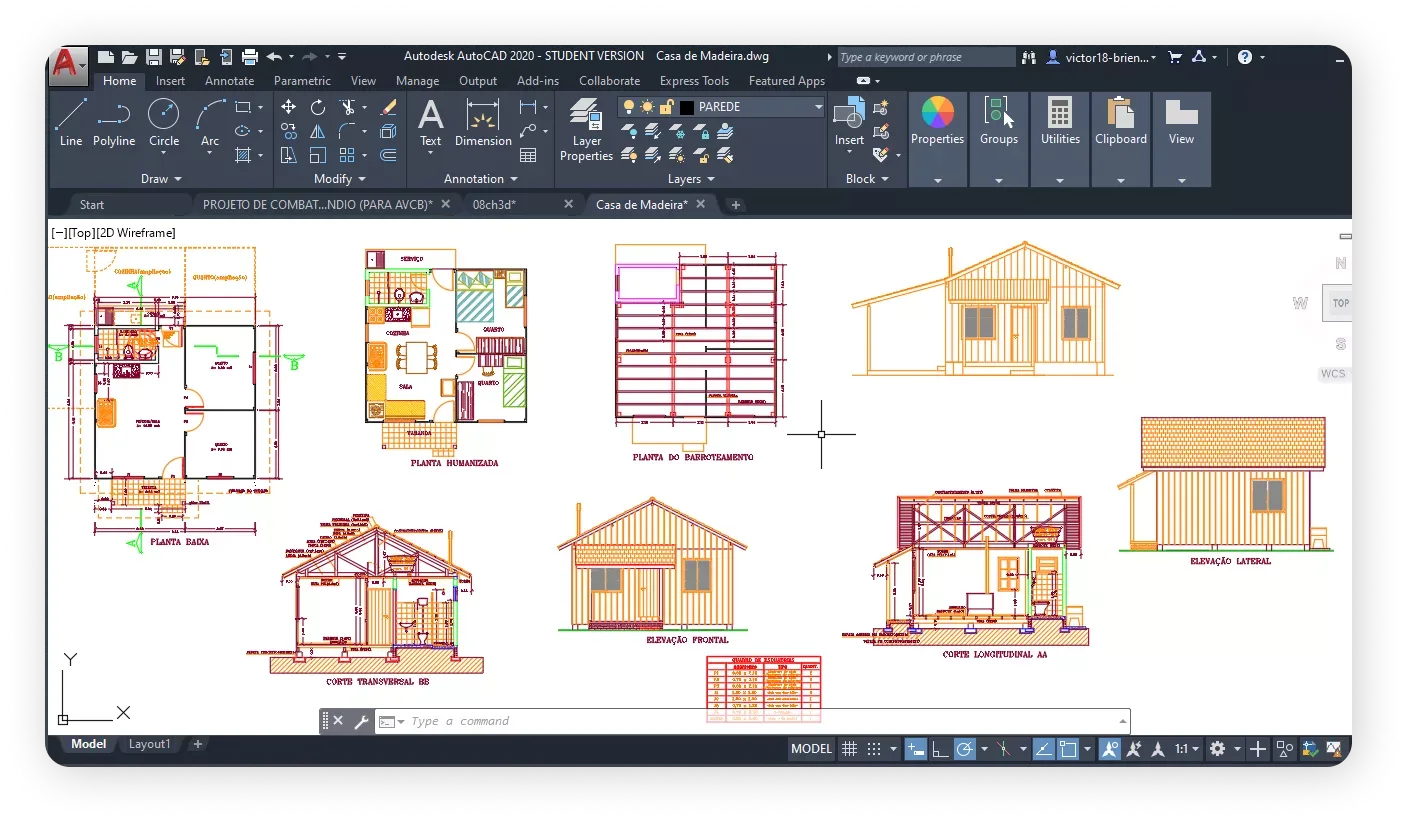
Task: Select the Erase tool
Action: point(389,107)
